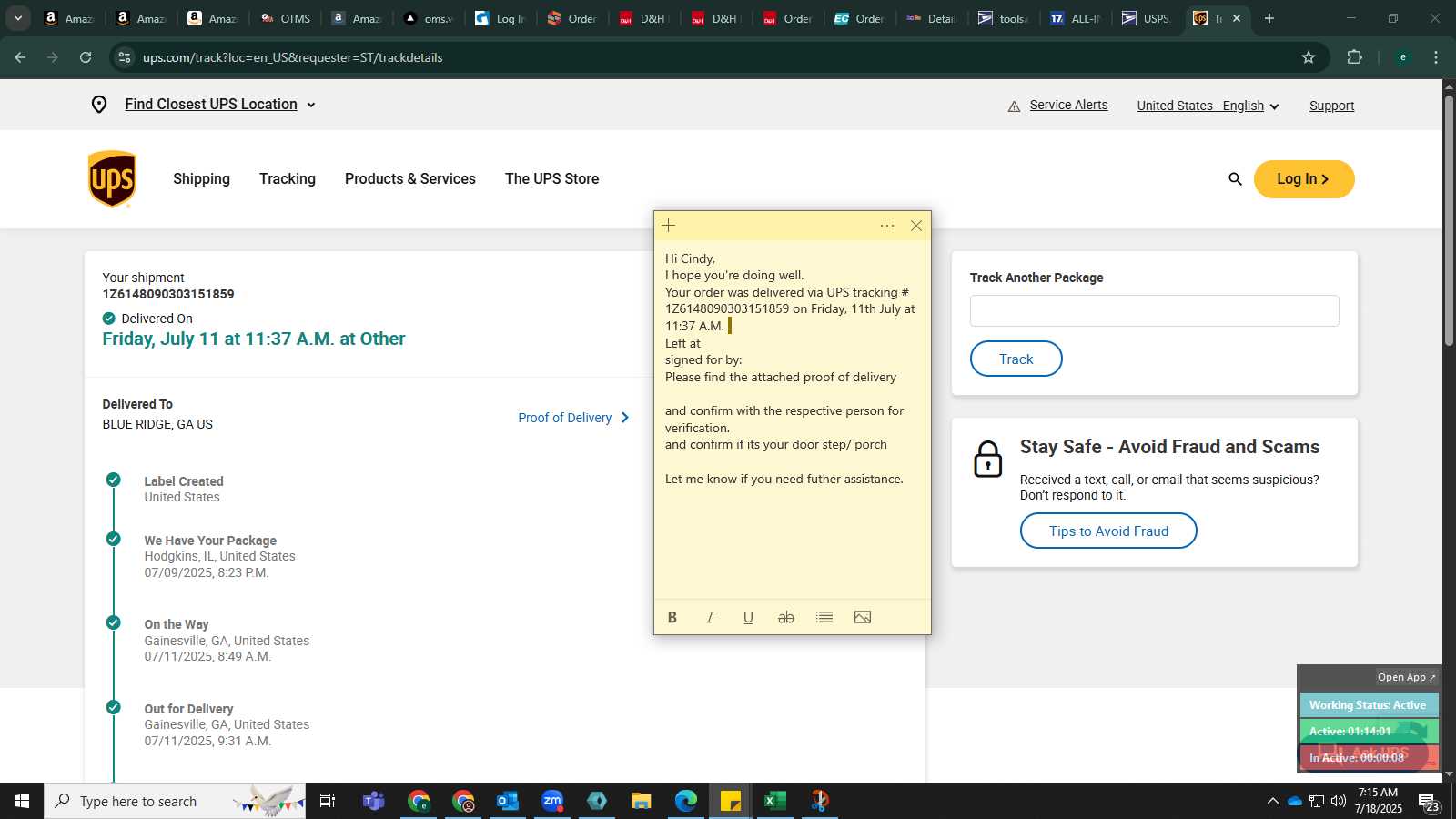This screenshot has width=1456, height=819.
Task: Open Chrome three-dot menu
Action: (1436, 57)
